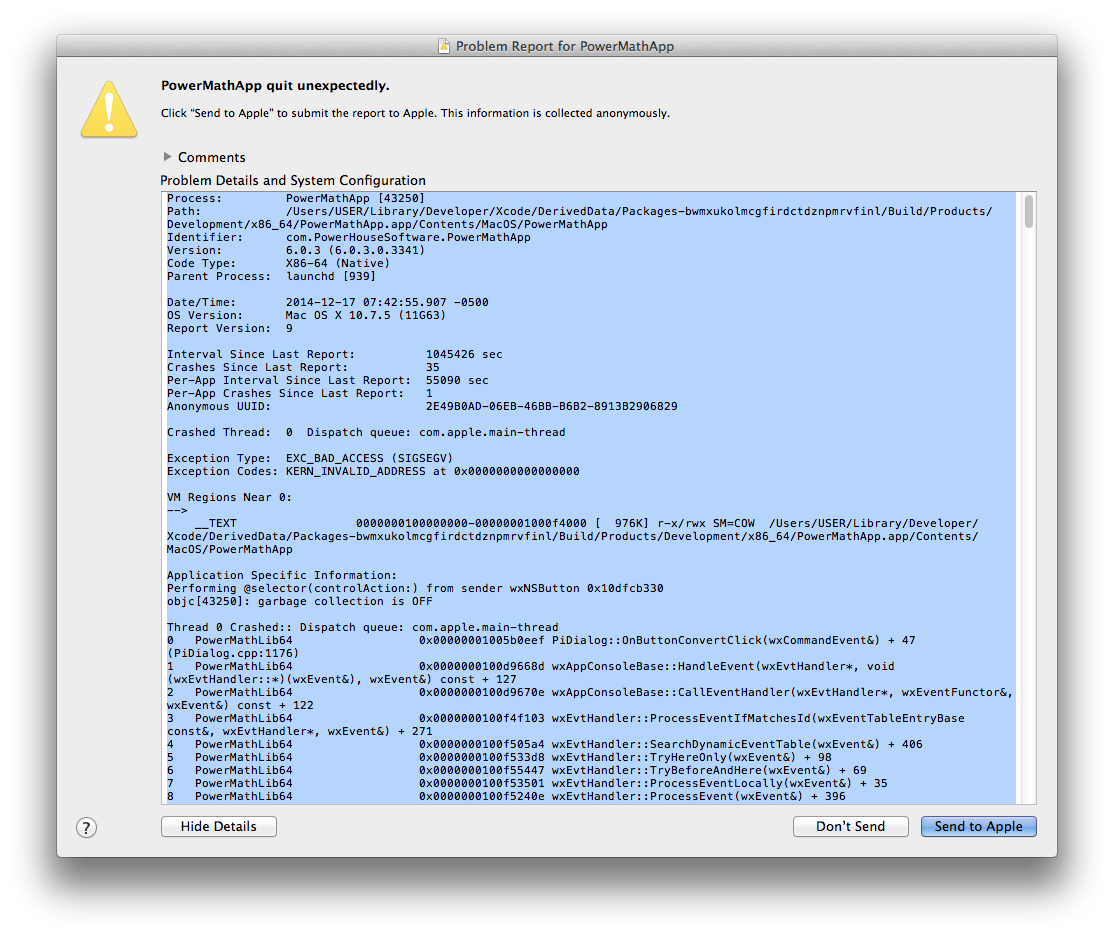Viewport: 1114px width, 936px height.
Task: Click stack frame 1 'wxAppConsoleBase::HandleEvent'
Action: [531, 672]
